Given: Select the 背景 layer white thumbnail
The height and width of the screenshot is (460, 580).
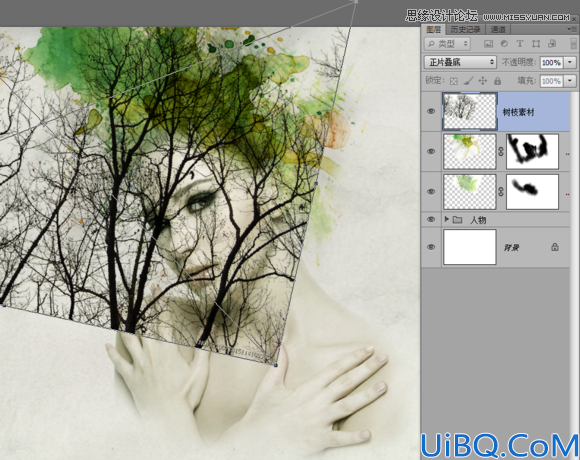Looking at the screenshot, I should tap(470, 247).
